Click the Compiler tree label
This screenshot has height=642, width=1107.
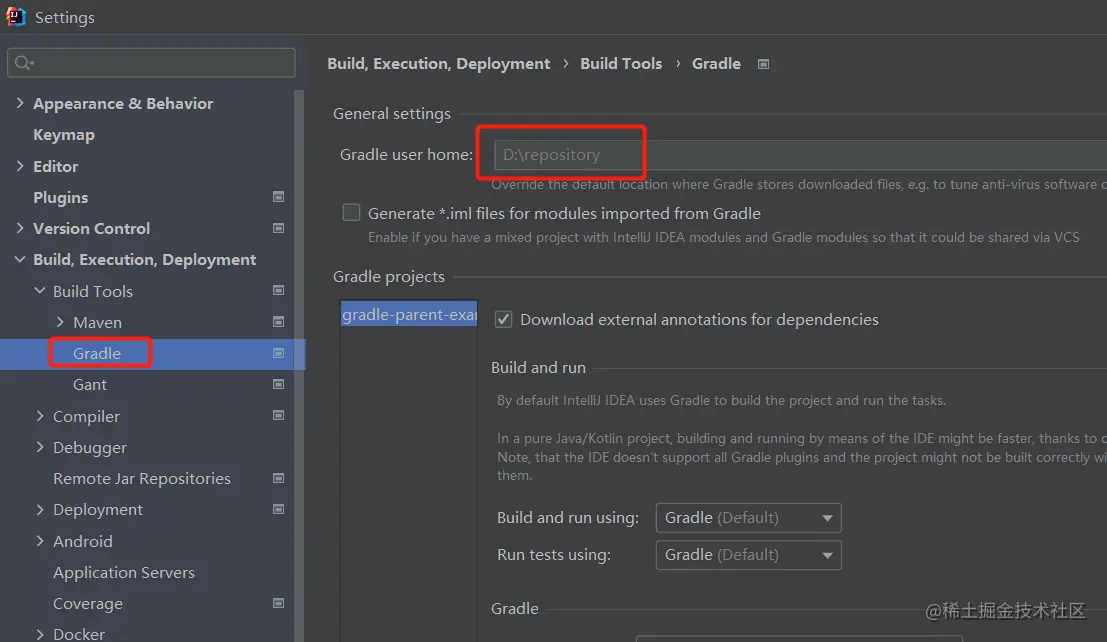86,416
